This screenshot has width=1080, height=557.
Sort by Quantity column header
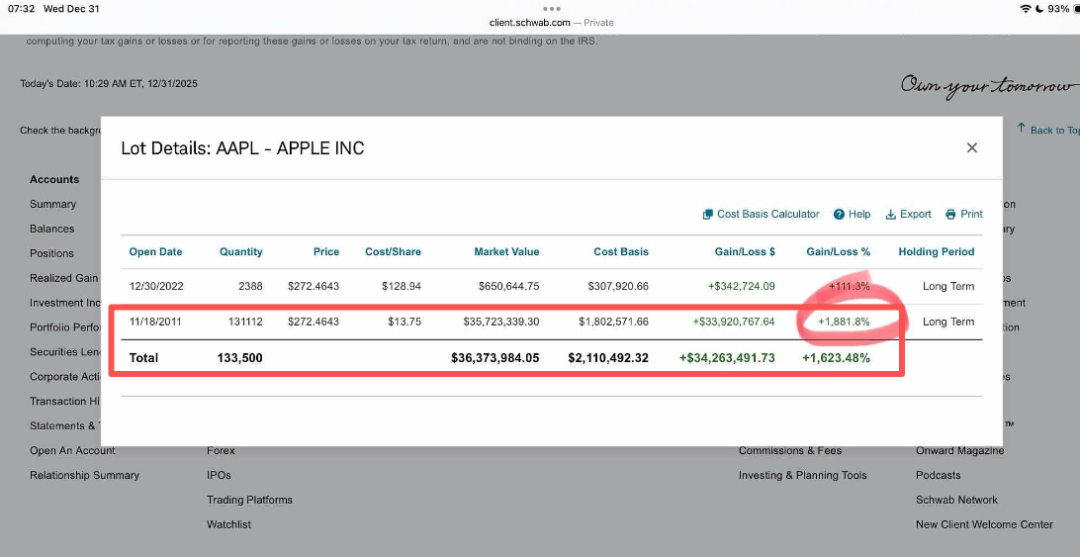pos(241,252)
